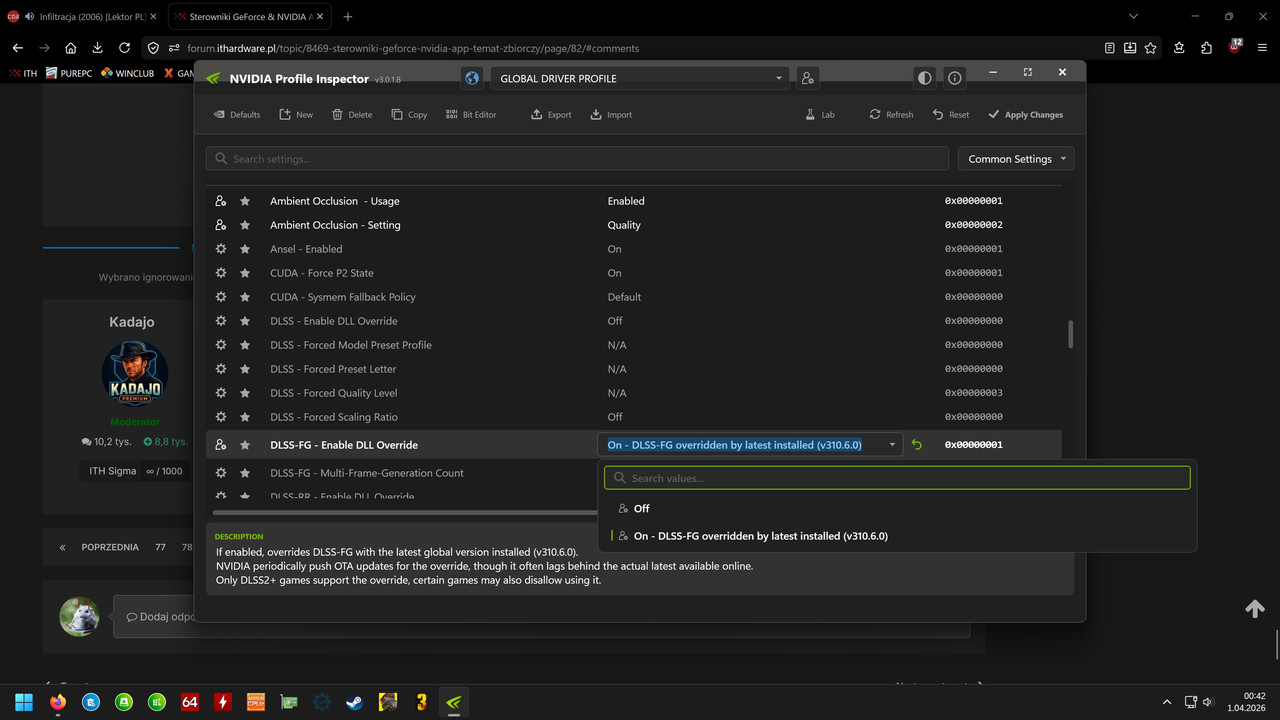
Task: Go to browser home page
Action: coord(70,48)
